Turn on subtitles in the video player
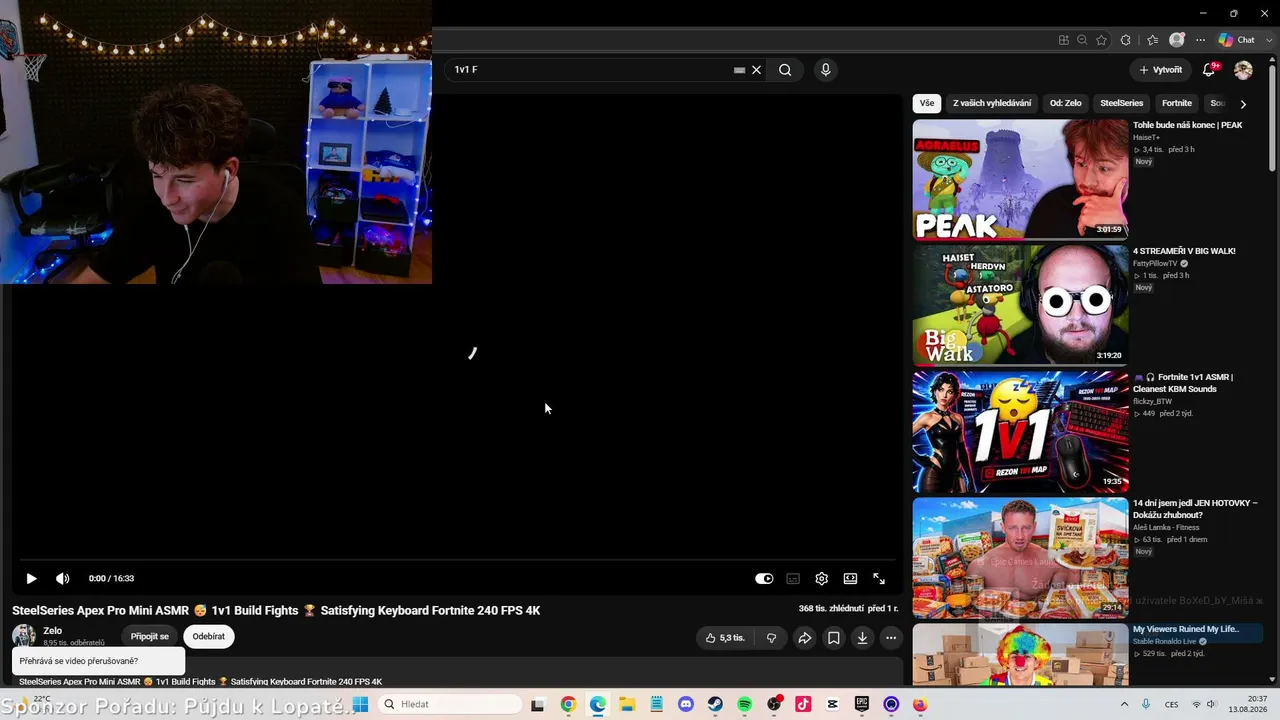The height and width of the screenshot is (720, 1280). [793, 578]
